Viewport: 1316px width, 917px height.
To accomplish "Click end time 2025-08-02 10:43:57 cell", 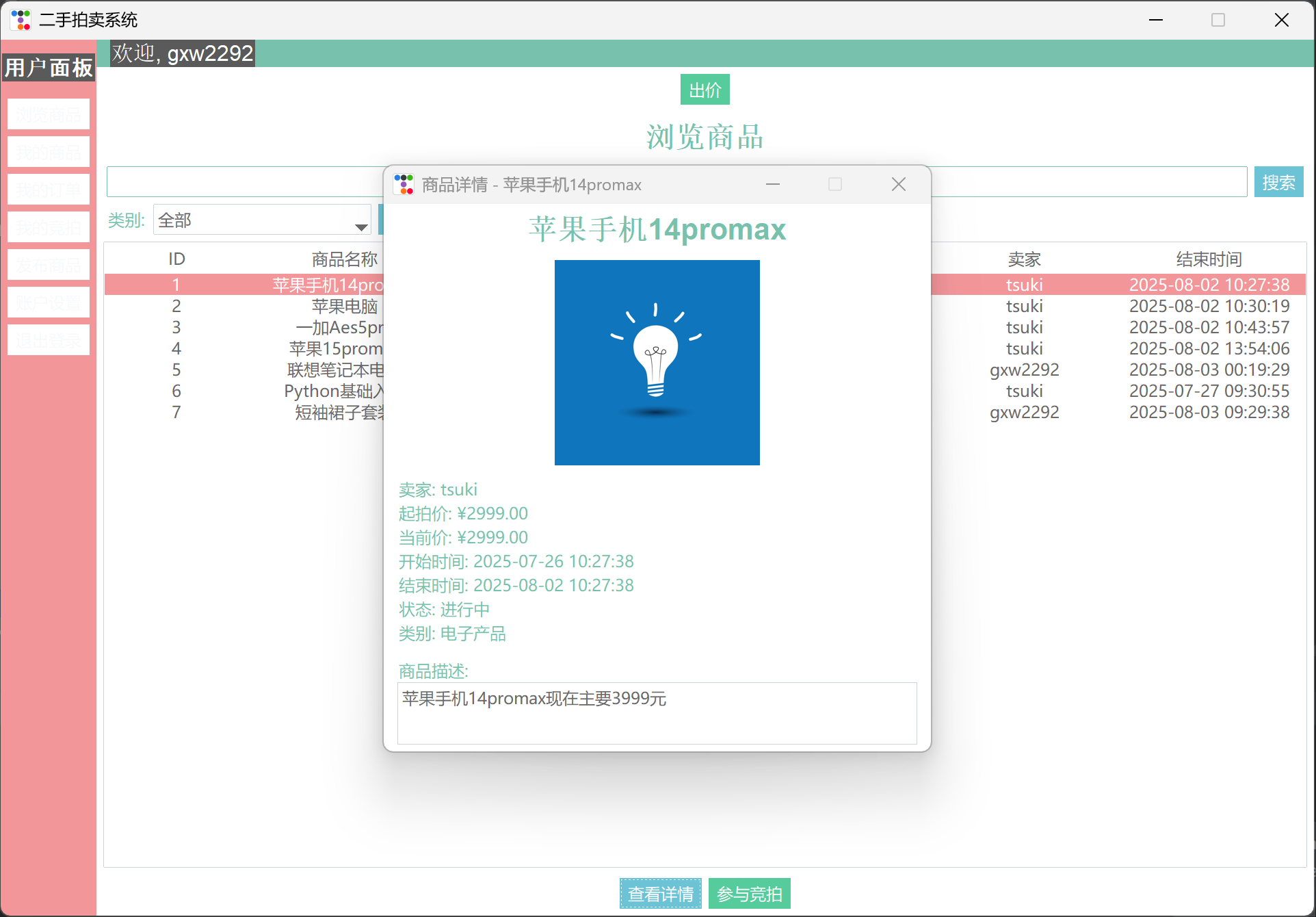I will tap(1209, 327).
